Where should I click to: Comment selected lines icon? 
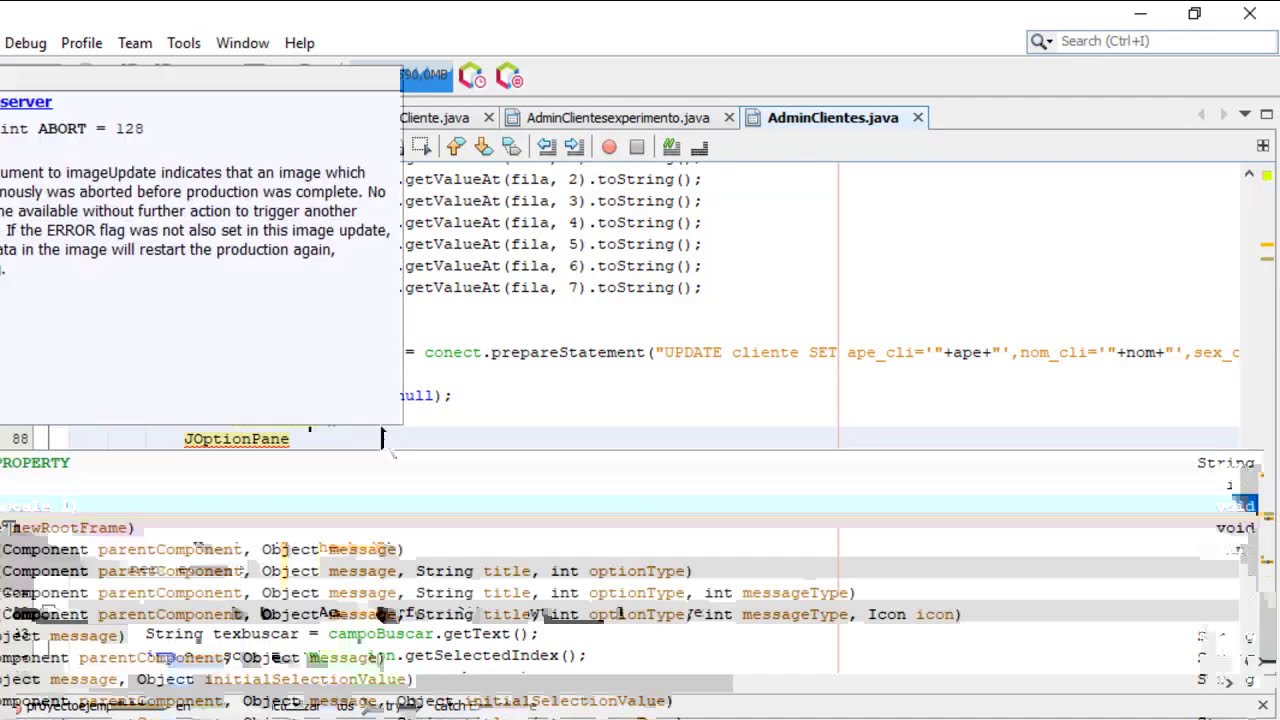tap(671, 147)
